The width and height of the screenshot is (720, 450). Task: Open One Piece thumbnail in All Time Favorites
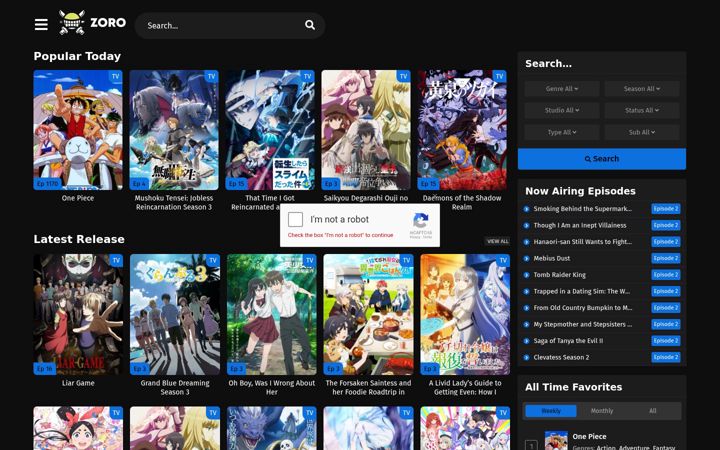point(556,440)
